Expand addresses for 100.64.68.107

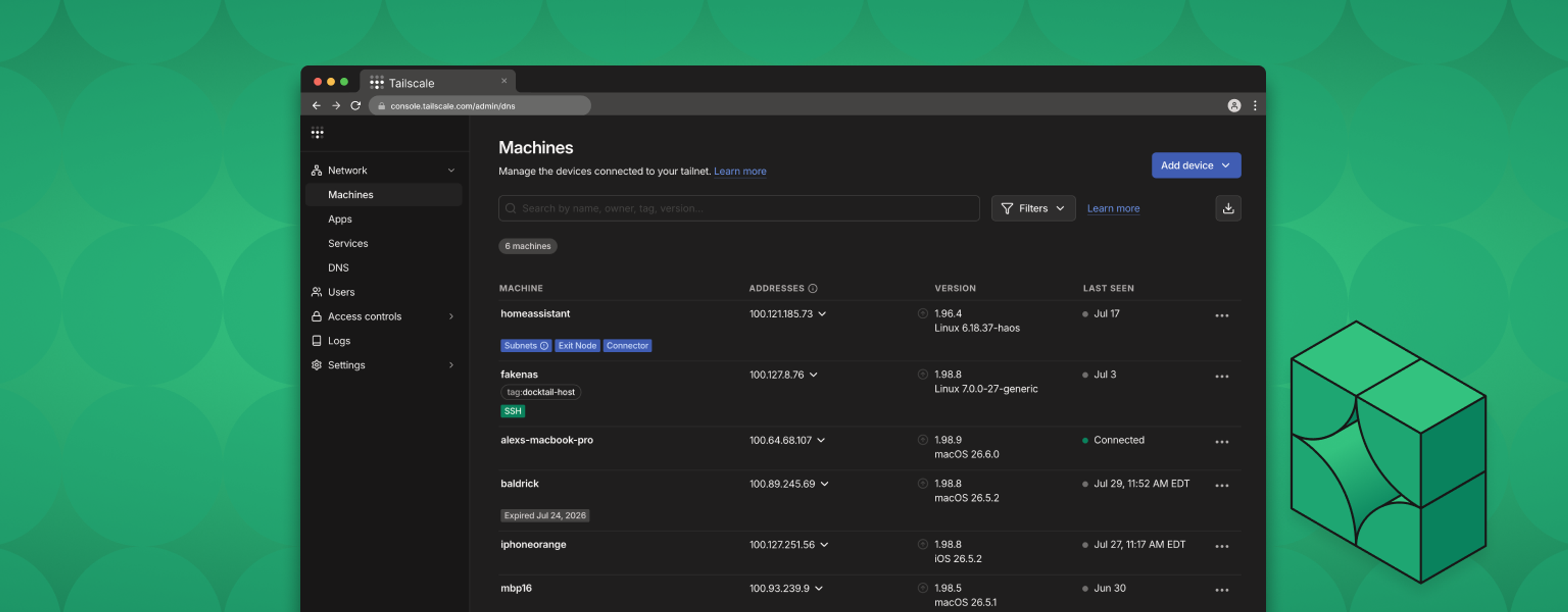(x=820, y=440)
